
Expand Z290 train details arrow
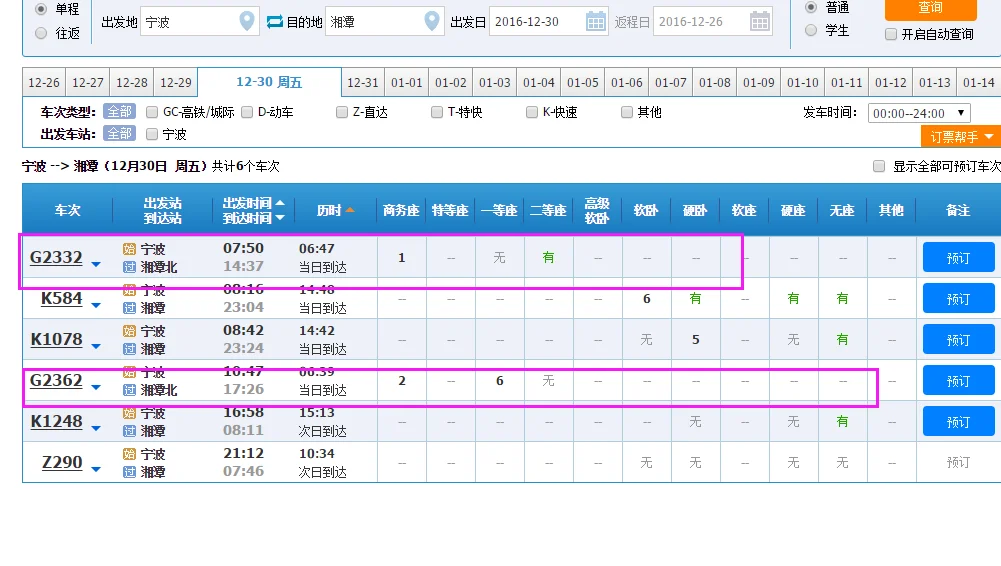point(96,469)
